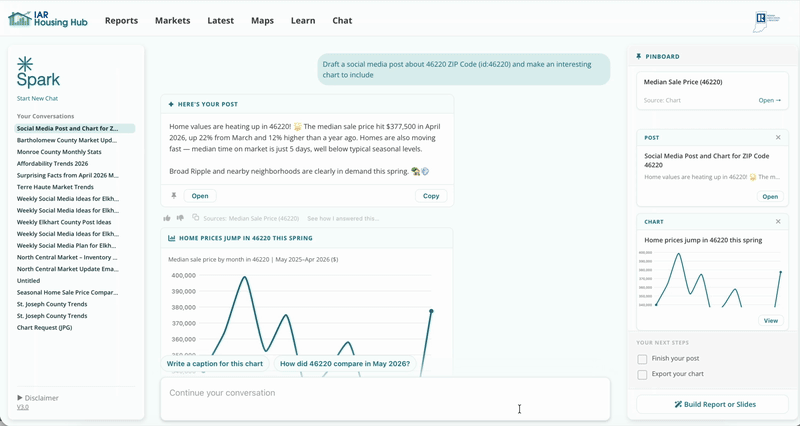Switch to the Chat page
The image size is (800, 426).
pyautogui.click(x=342, y=21)
